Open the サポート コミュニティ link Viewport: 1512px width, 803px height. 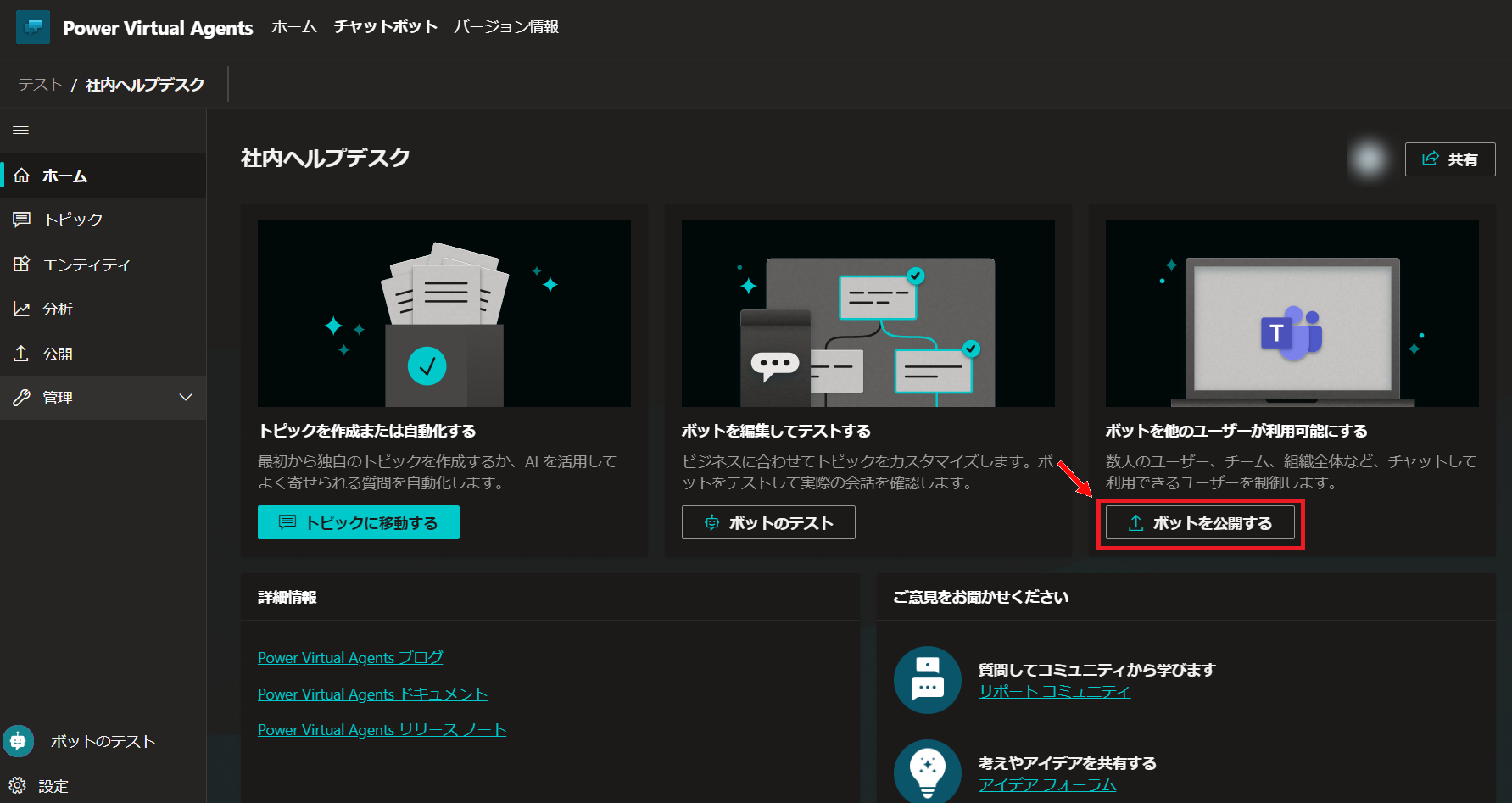pos(1055,691)
